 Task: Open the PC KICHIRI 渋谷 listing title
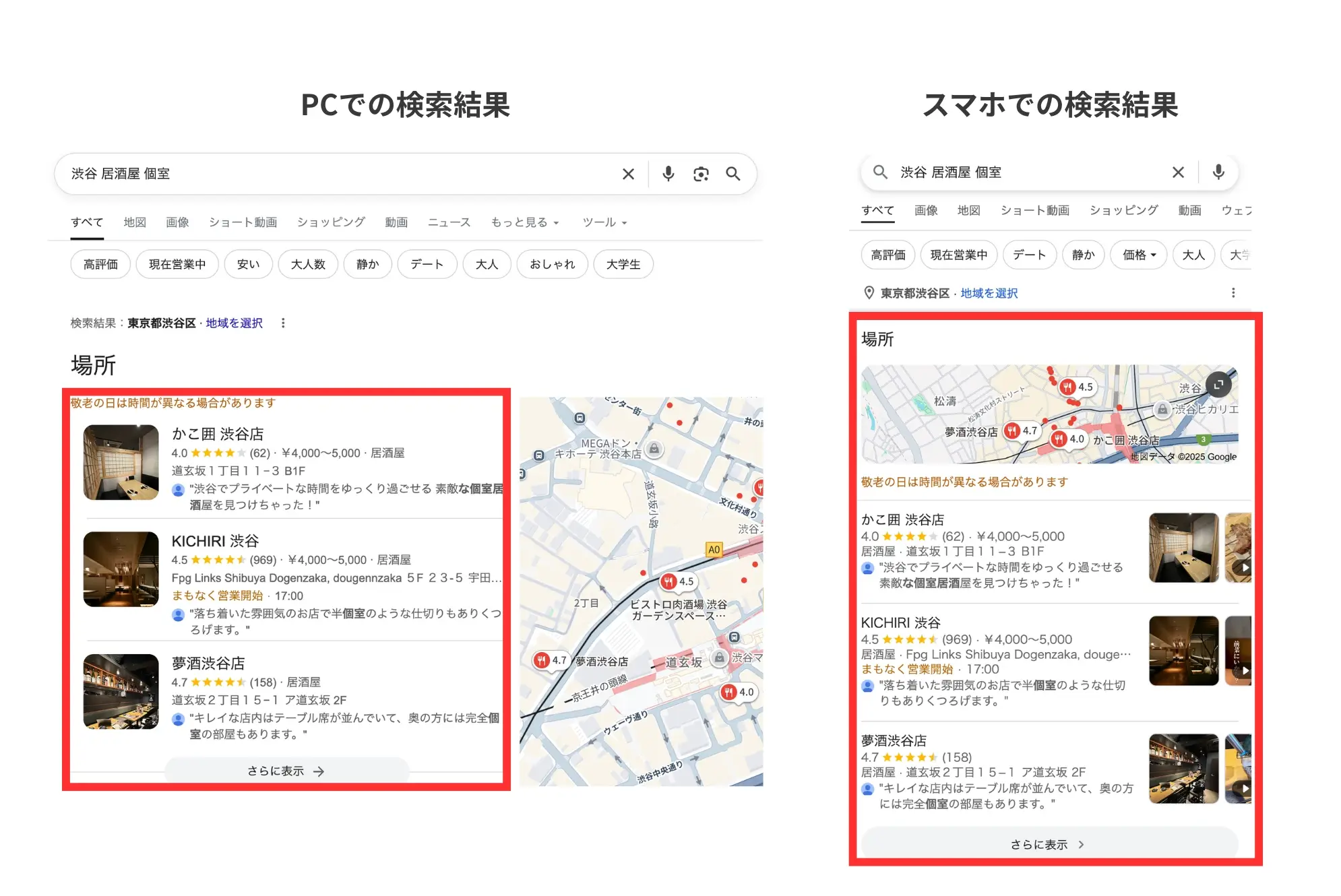pos(215,541)
